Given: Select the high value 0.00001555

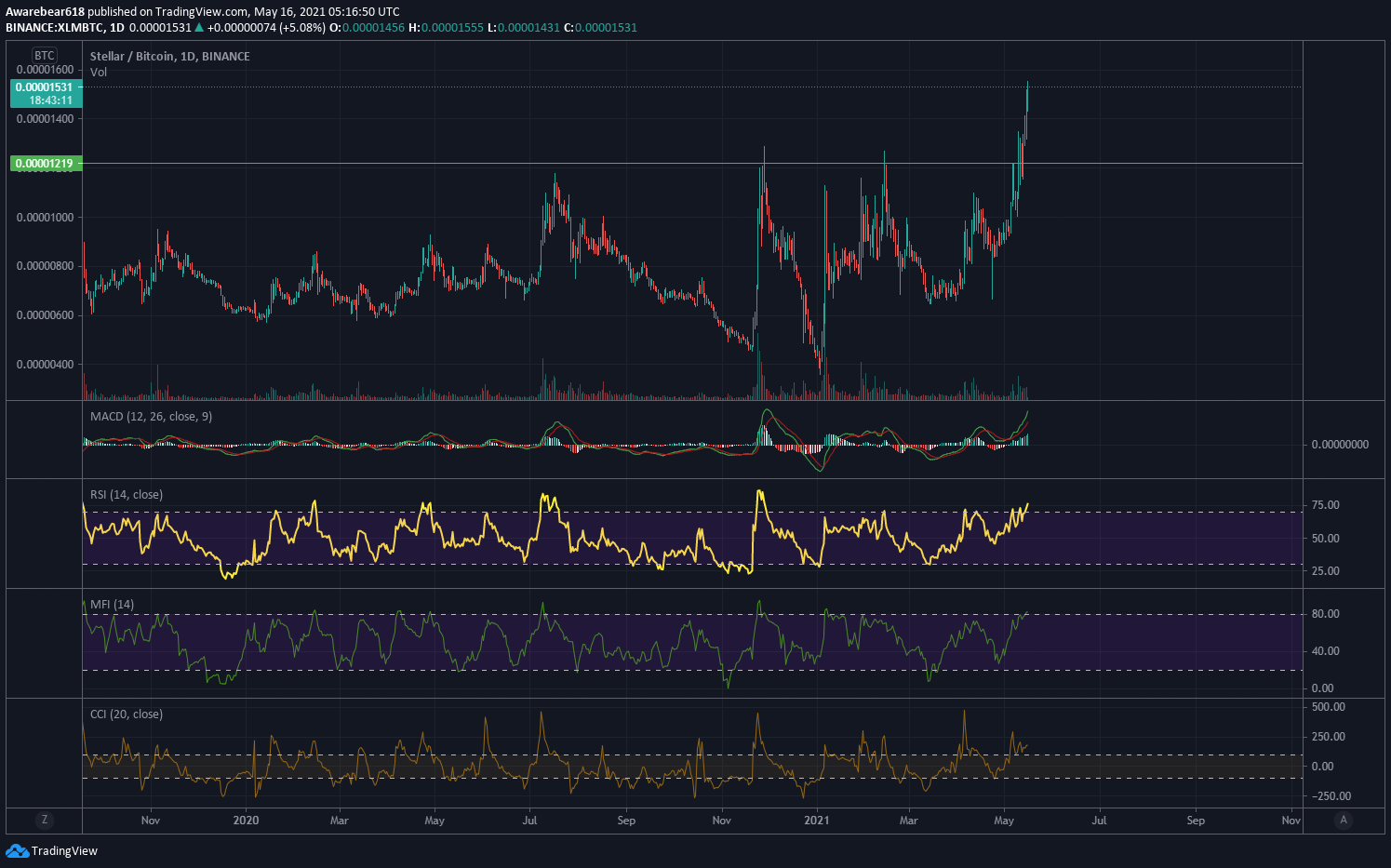Looking at the screenshot, I should coord(452,27).
